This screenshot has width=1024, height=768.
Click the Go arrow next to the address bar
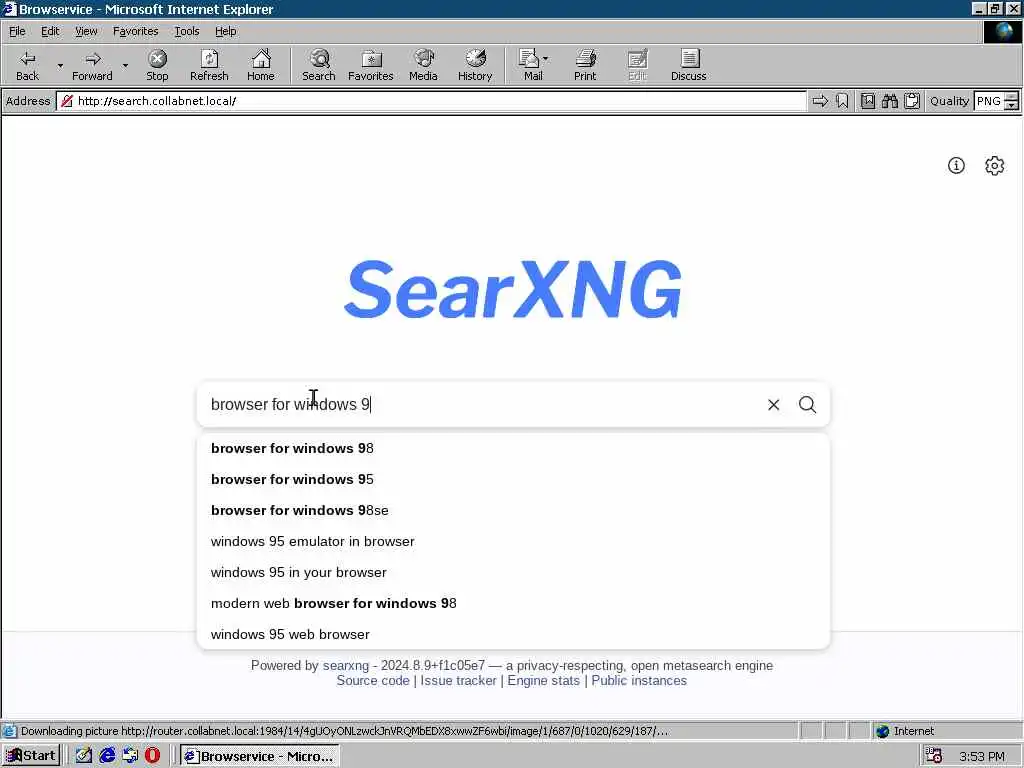click(820, 101)
